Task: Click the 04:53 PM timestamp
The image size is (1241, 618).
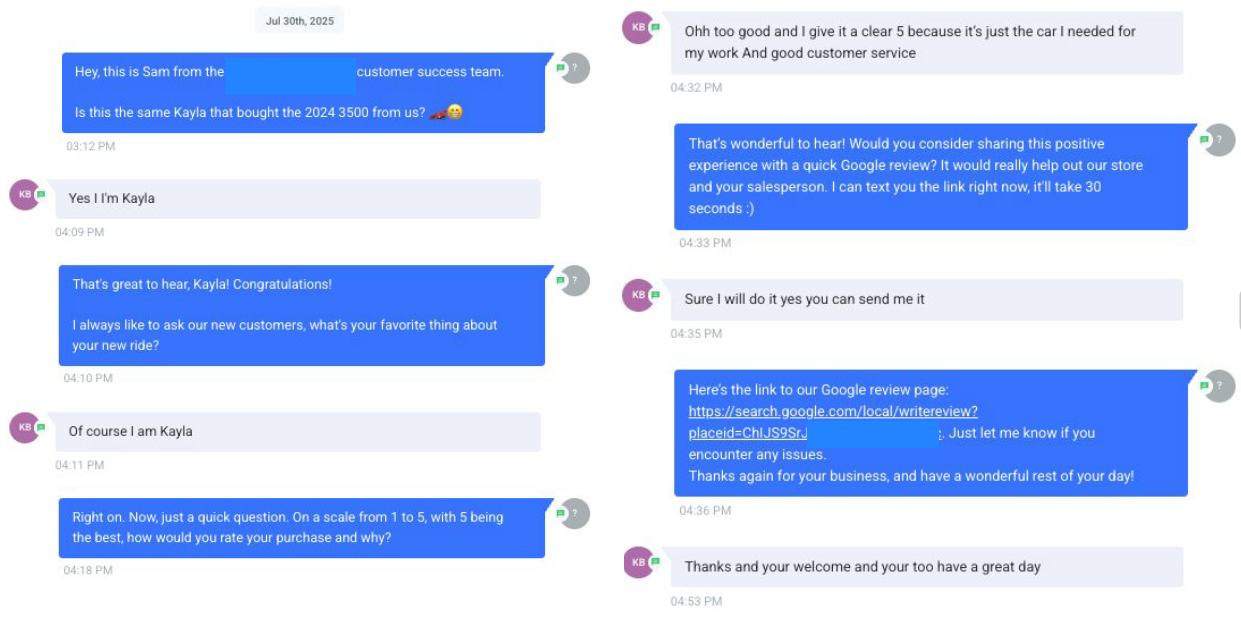Action: coord(696,601)
